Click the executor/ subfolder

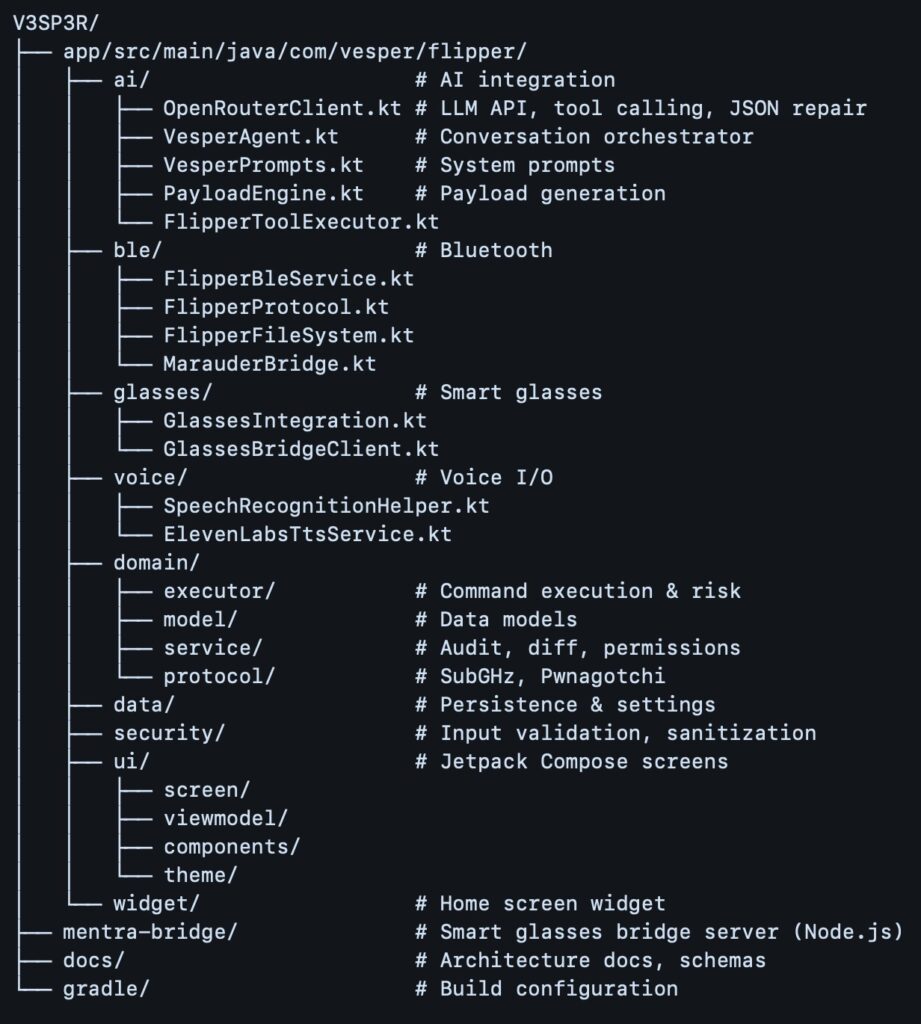pyautogui.click(x=219, y=591)
